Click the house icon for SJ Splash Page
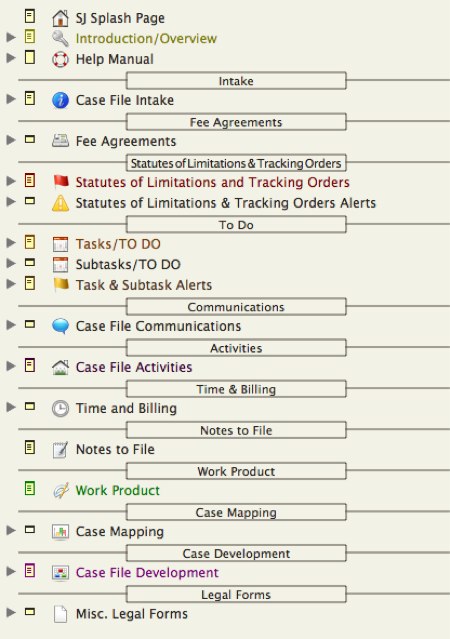 60,18
